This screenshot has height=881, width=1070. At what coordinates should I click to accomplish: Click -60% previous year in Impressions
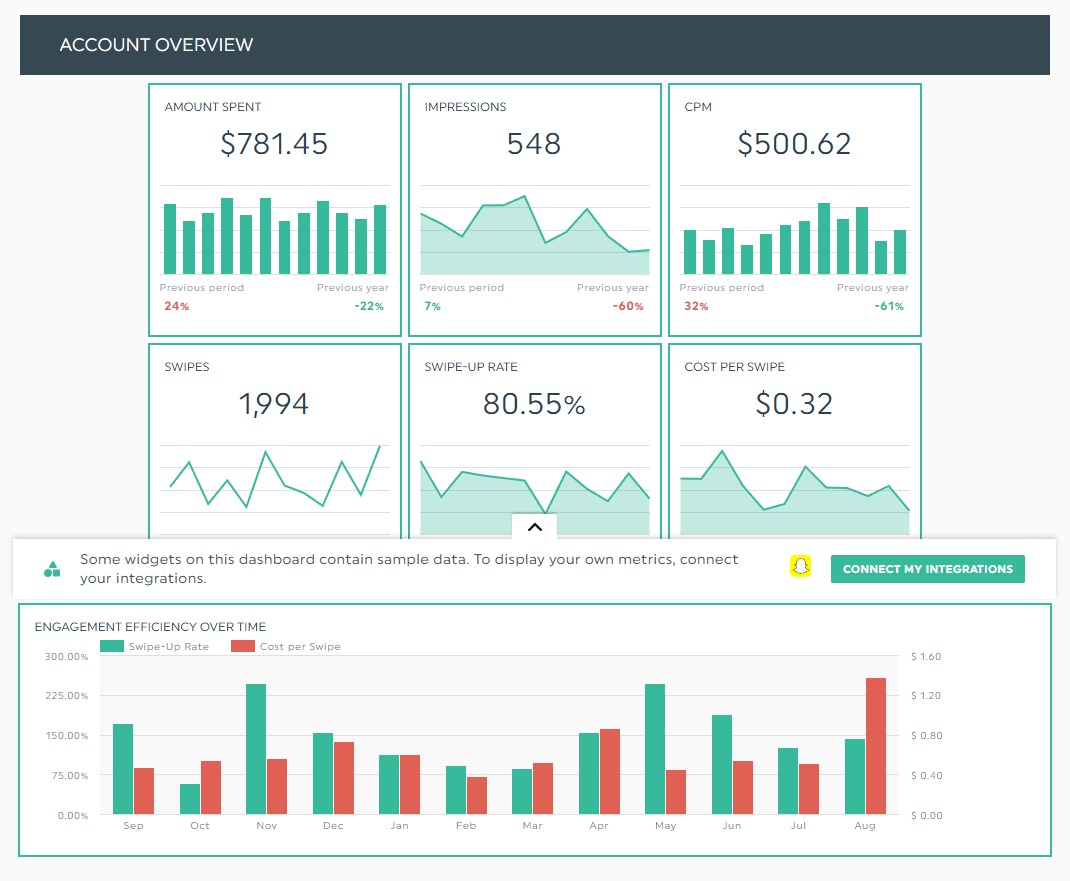click(628, 306)
